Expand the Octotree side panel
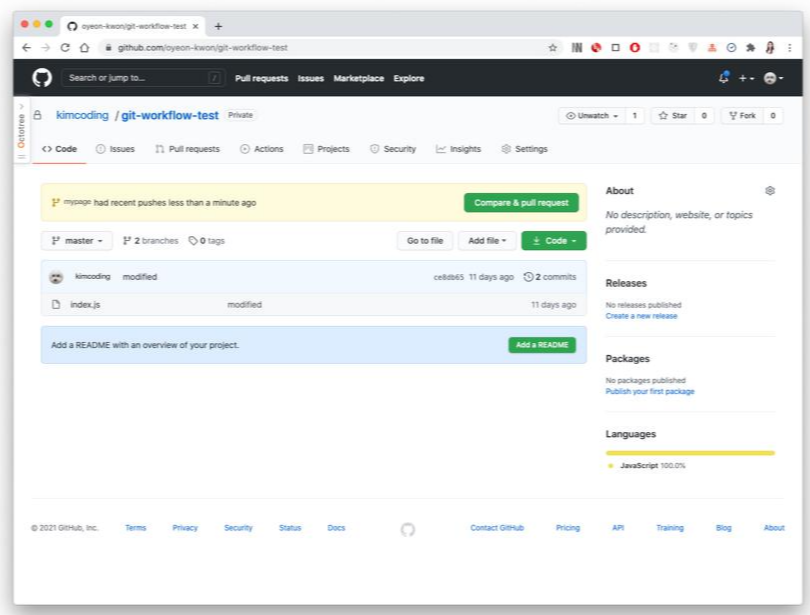Screen dimensions: 810x615 [x=21, y=130]
